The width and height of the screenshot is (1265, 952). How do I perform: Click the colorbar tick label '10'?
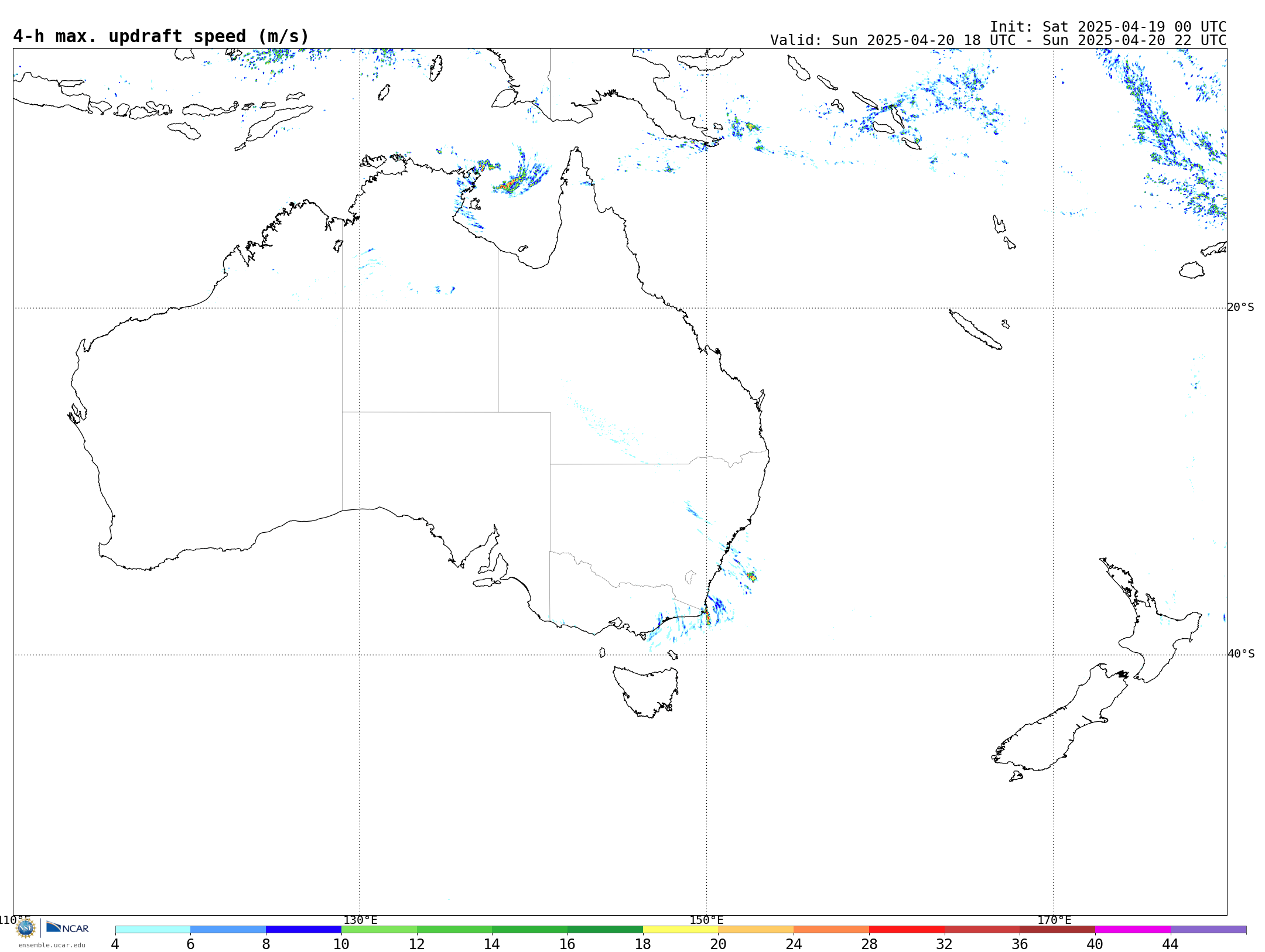coord(341,944)
